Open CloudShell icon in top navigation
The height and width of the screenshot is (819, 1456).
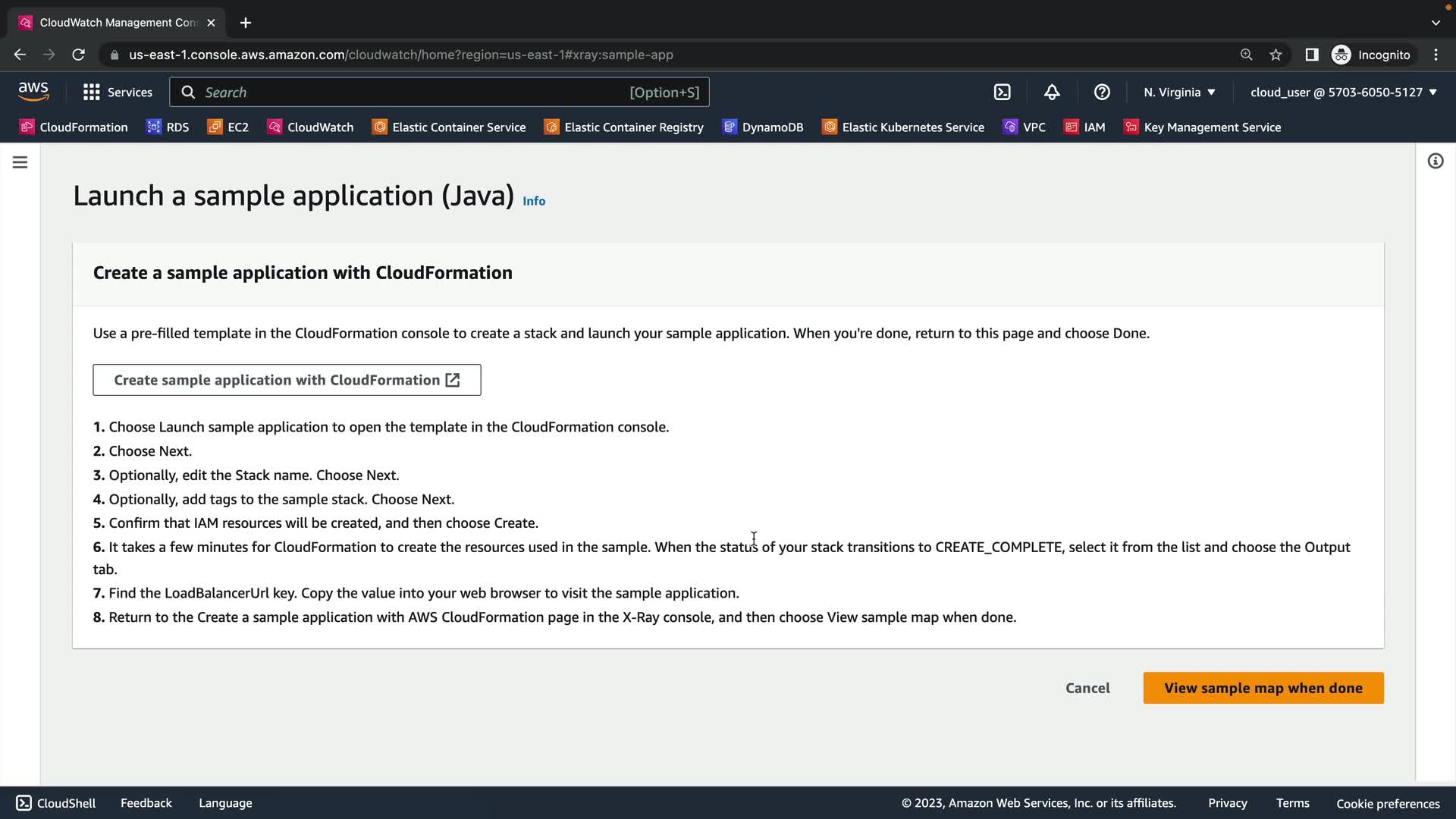(x=1002, y=92)
